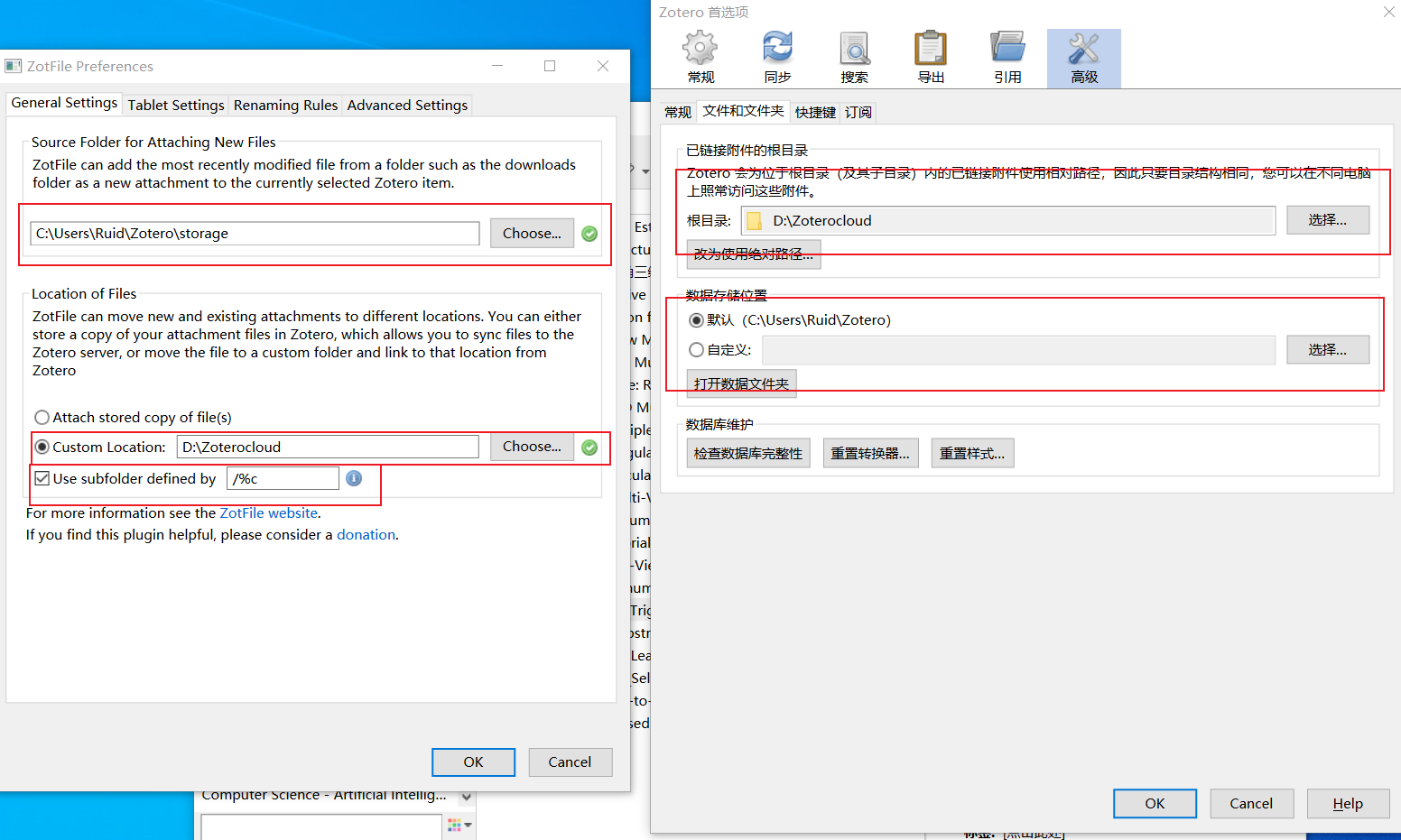Image resolution: width=1401 pixels, height=840 pixels.
Task: Click 改为使用绝对路径 button
Action: (754, 254)
